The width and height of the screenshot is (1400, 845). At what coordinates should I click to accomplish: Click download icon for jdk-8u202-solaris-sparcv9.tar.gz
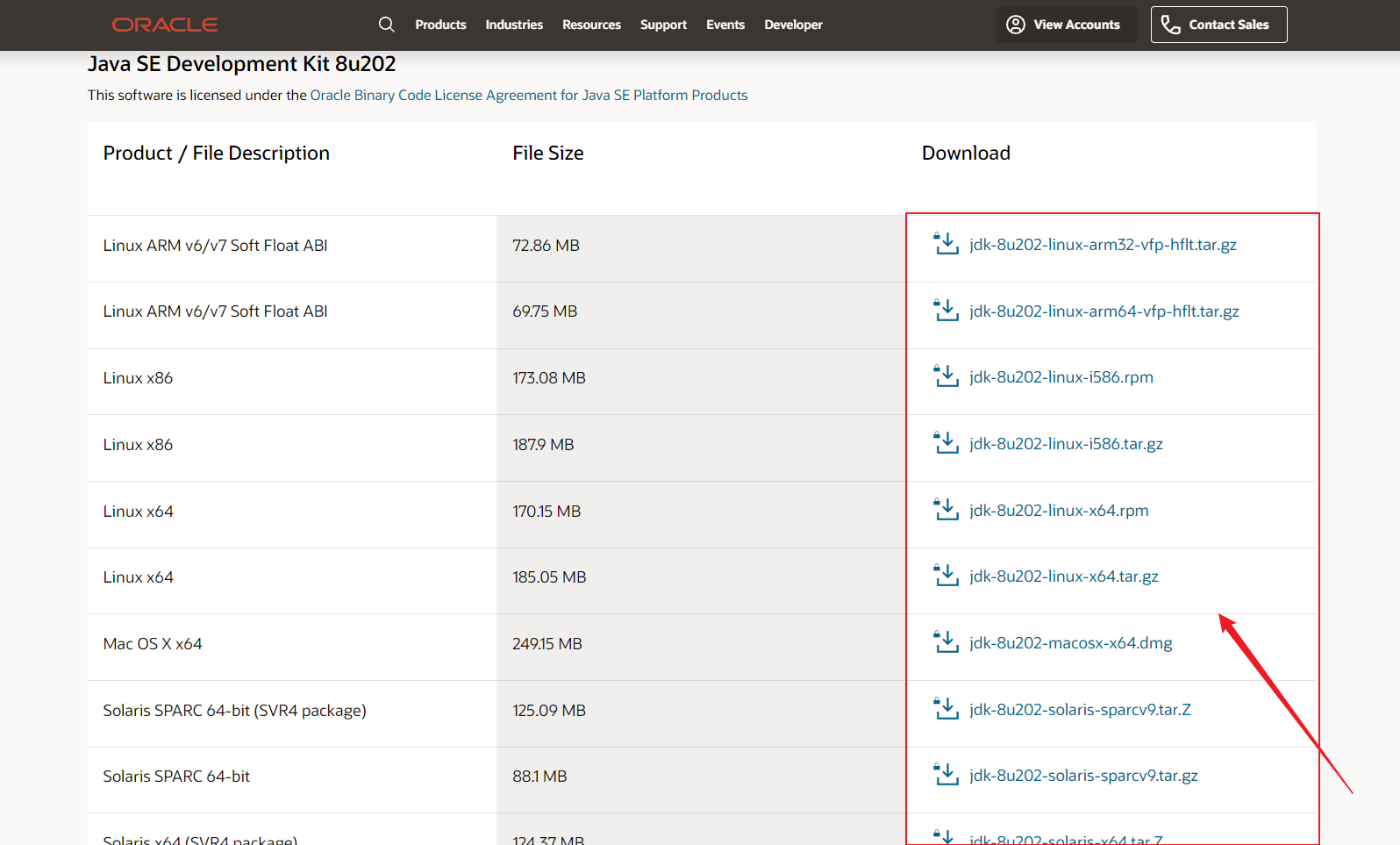point(946,775)
